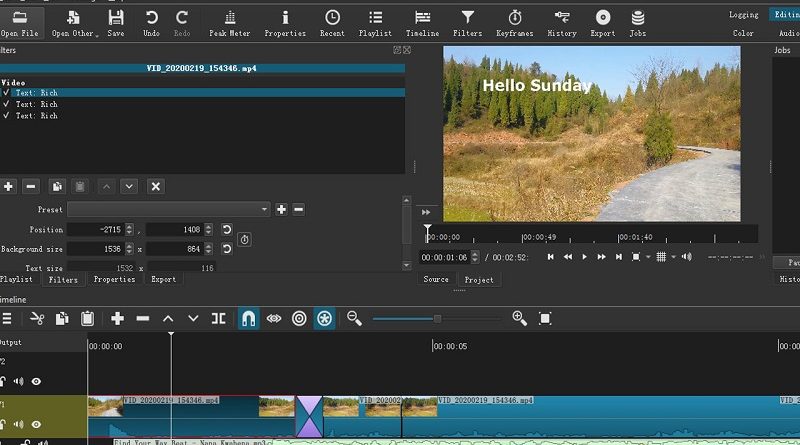Toggle timeline snapping magnet

248,319
